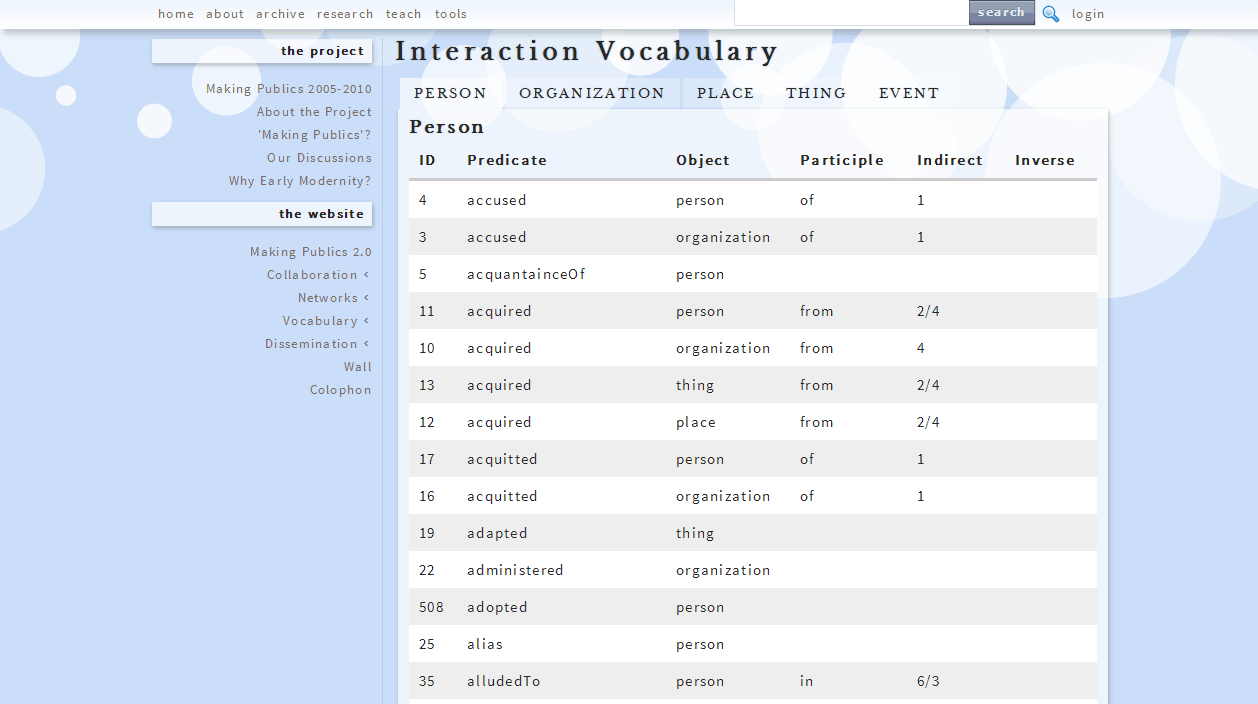Viewport: 1258px width, 704px height.
Task: Expand the Collaboration sidebar section
Action: (x=318, y=275)
